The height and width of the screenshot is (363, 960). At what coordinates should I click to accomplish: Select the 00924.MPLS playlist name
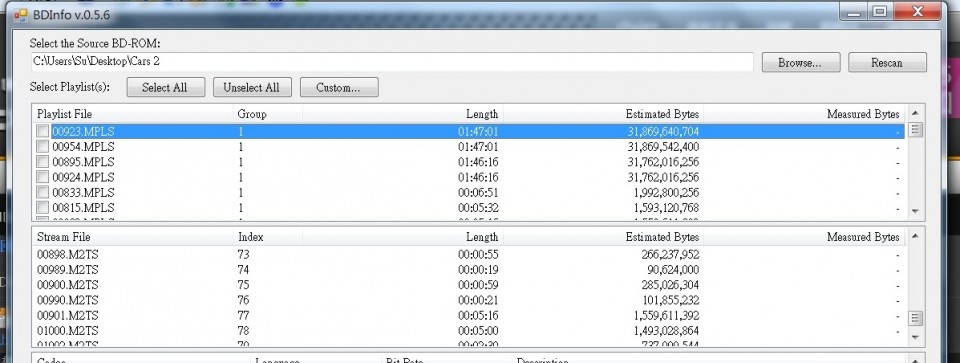pos(83,178)
